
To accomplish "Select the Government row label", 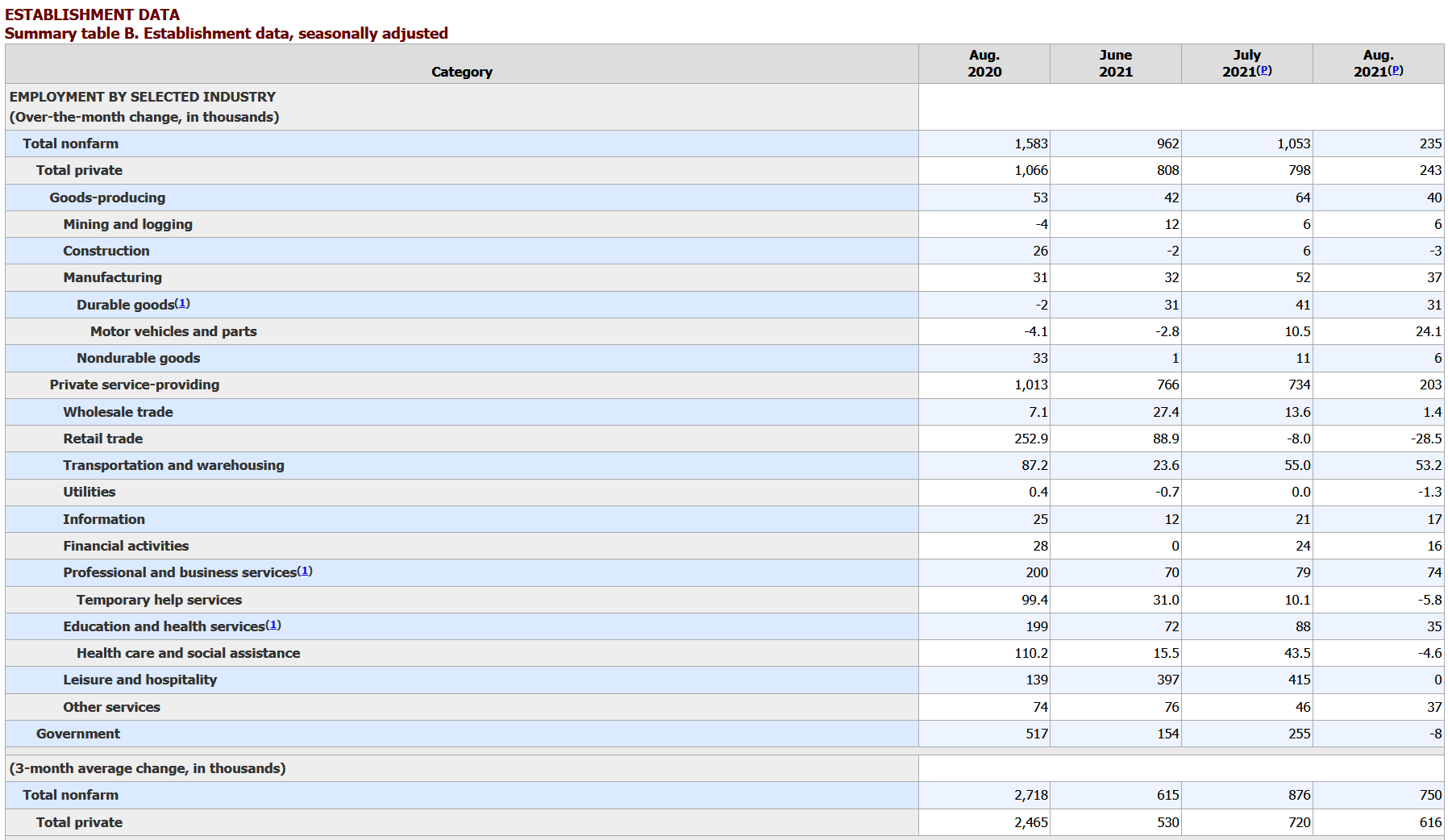I will tap(78, 734).
